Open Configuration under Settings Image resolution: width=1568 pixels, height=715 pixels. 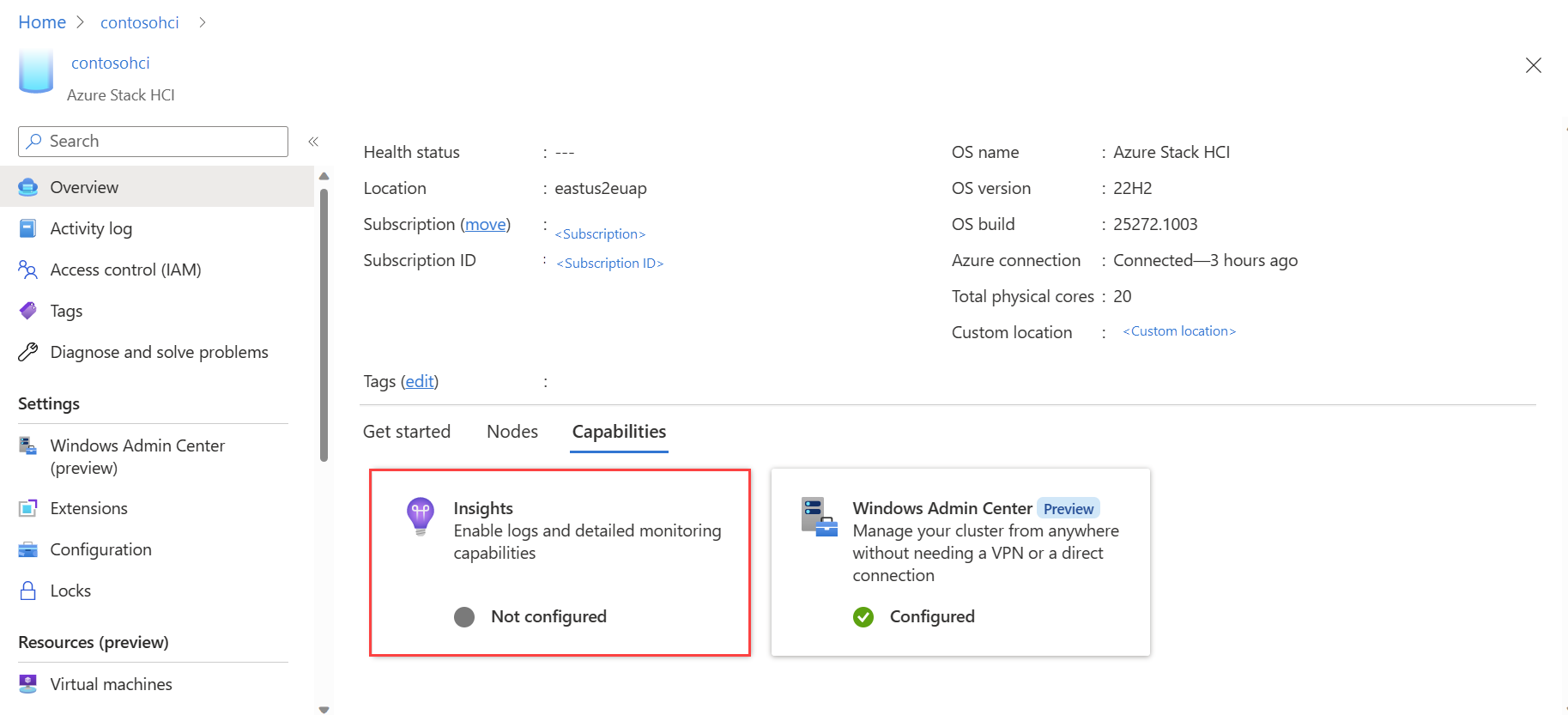(x=100, y=549)
